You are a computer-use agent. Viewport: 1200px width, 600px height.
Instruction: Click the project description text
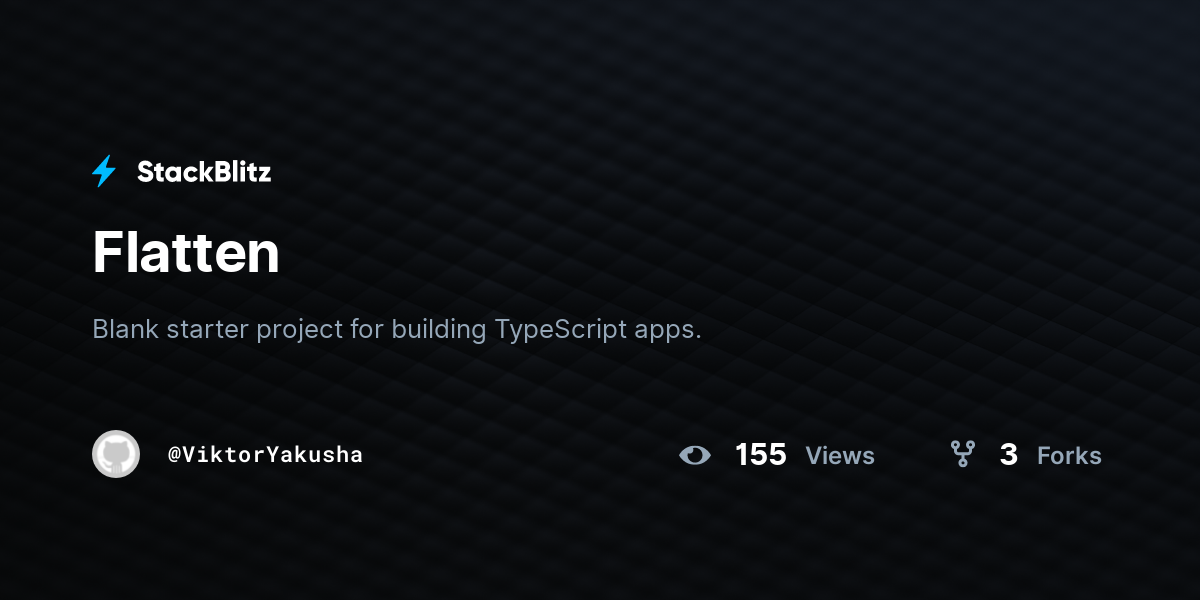pyautogui.click(x=397, y=329)
